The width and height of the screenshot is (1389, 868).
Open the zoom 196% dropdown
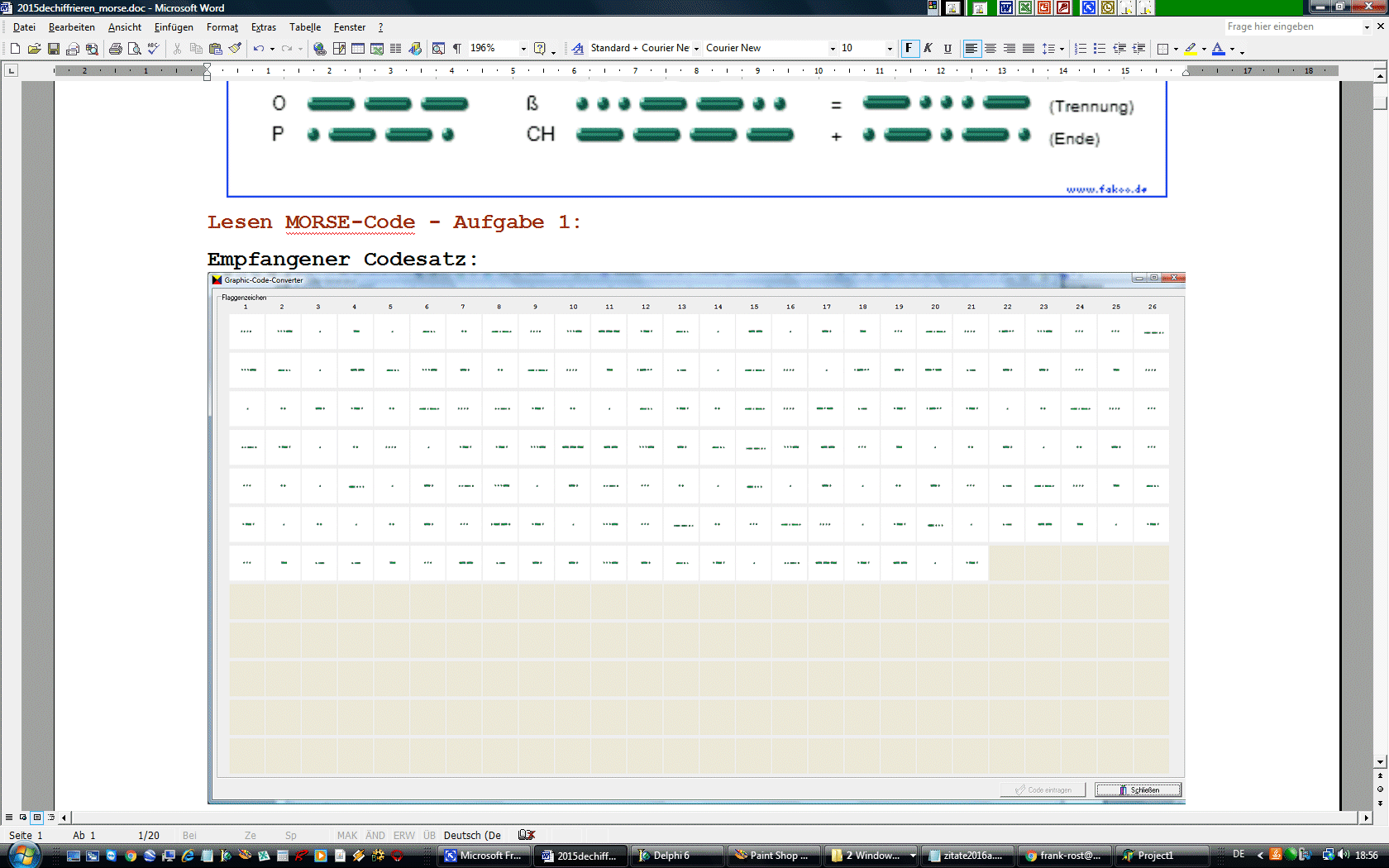click(x=523, y=49)
